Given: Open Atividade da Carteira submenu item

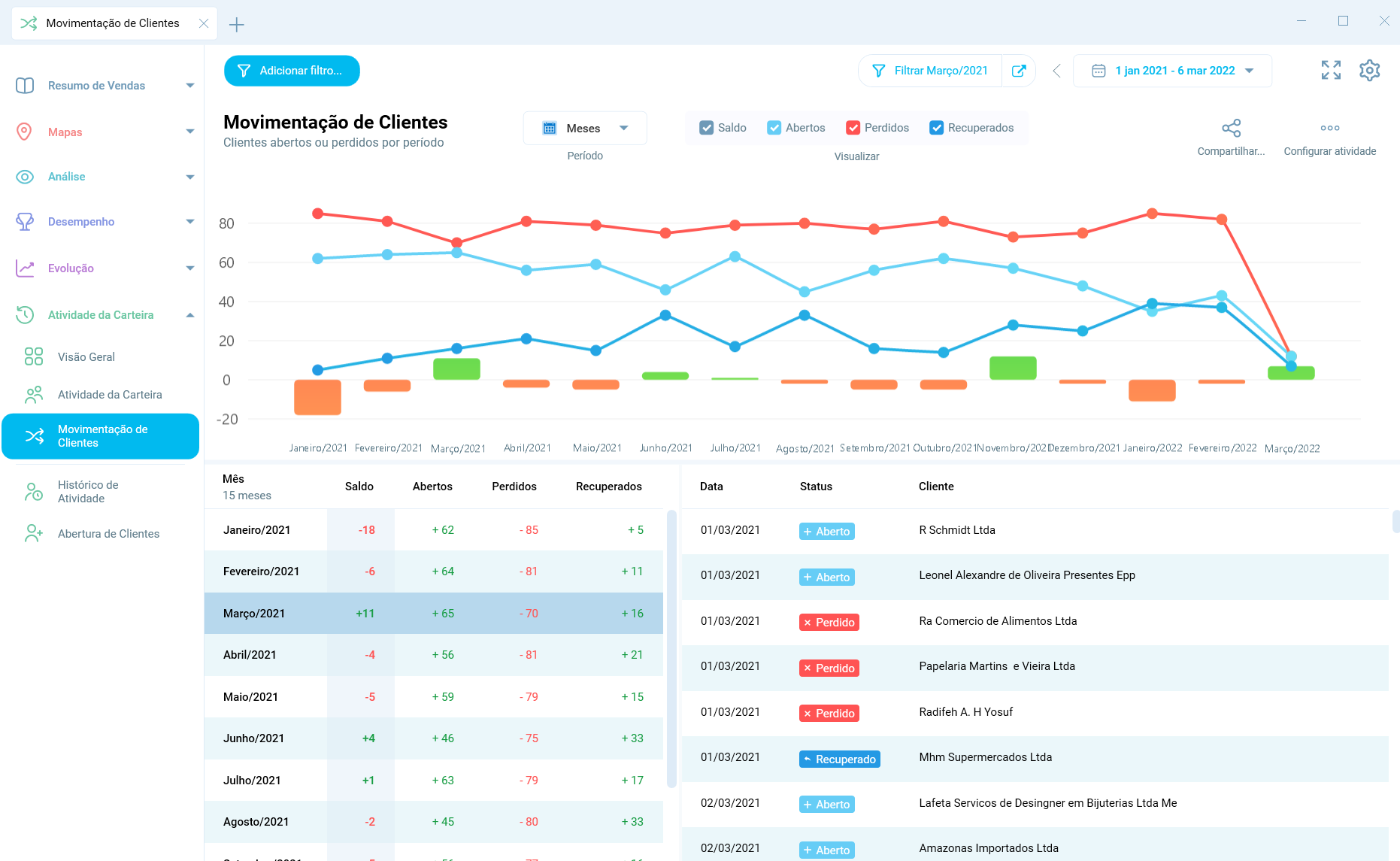Looking at the screenshot, I should click(110, 395).
